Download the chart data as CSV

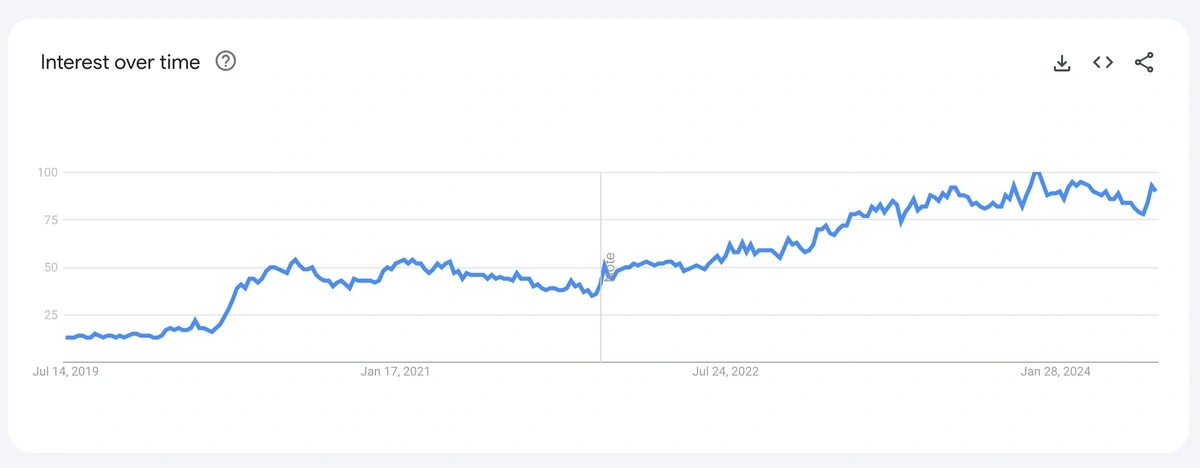(x=1062, y=63)
